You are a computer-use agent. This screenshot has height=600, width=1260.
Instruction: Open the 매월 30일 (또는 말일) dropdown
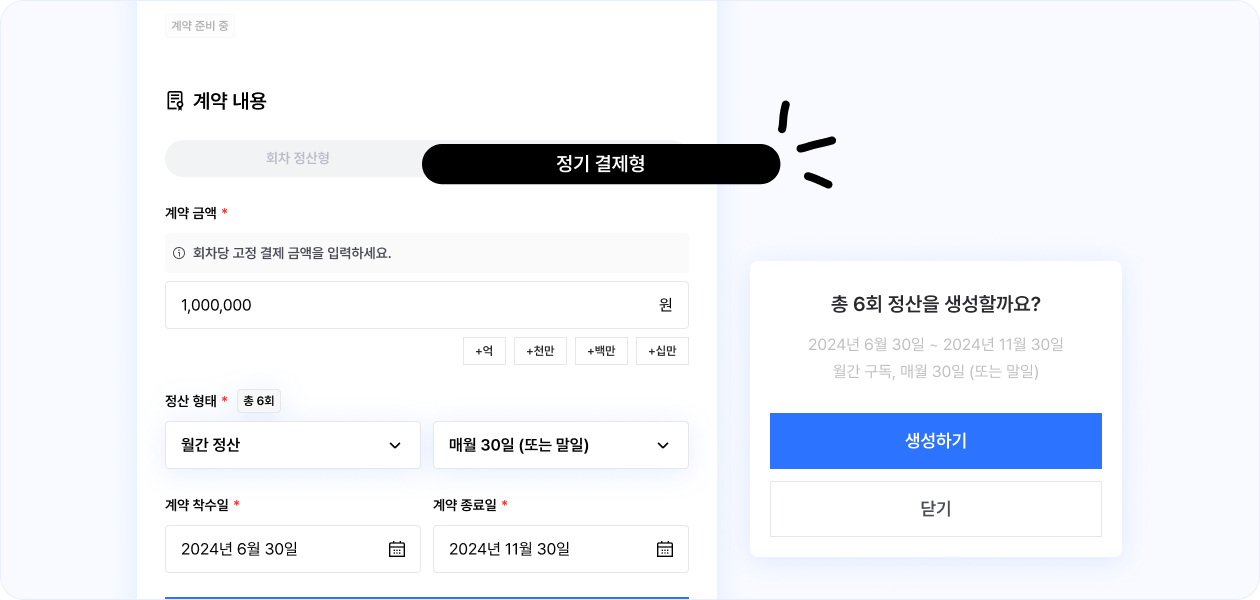(560, 445)
